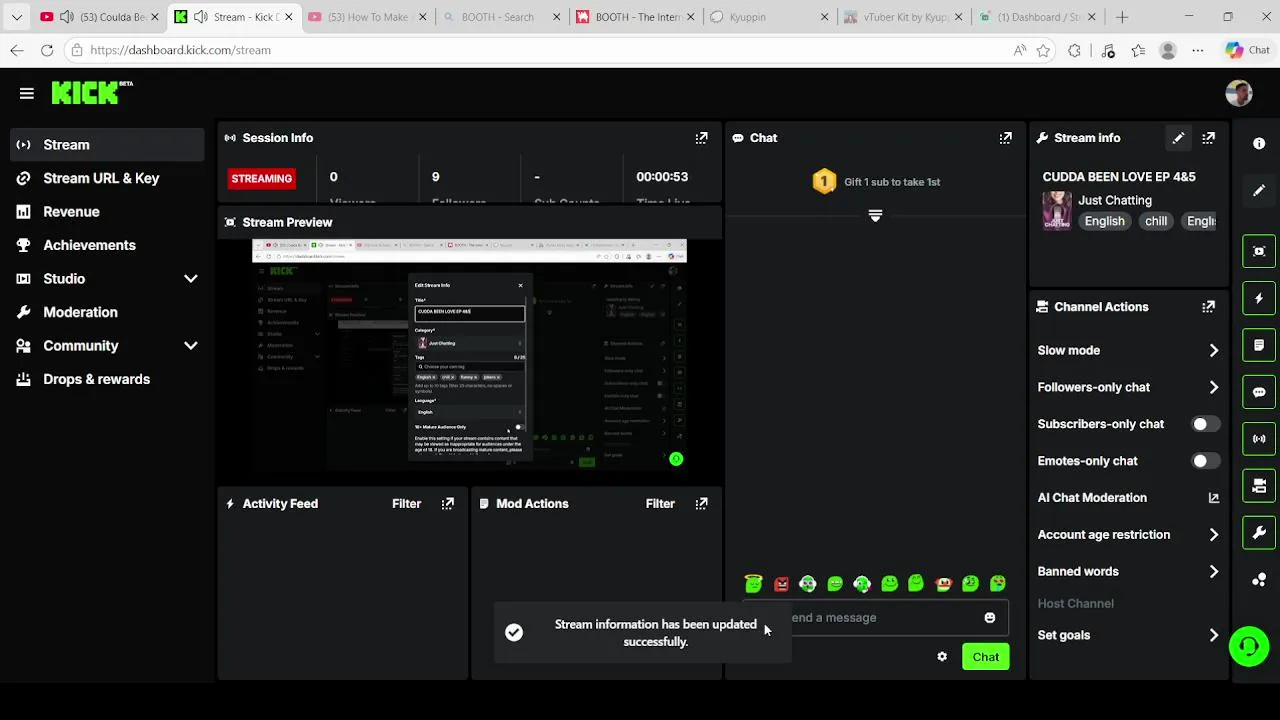Toggle channel actions icon in right sidebar
Viewport: 1280px width, 720px height.
click(x=1259, y=486)
